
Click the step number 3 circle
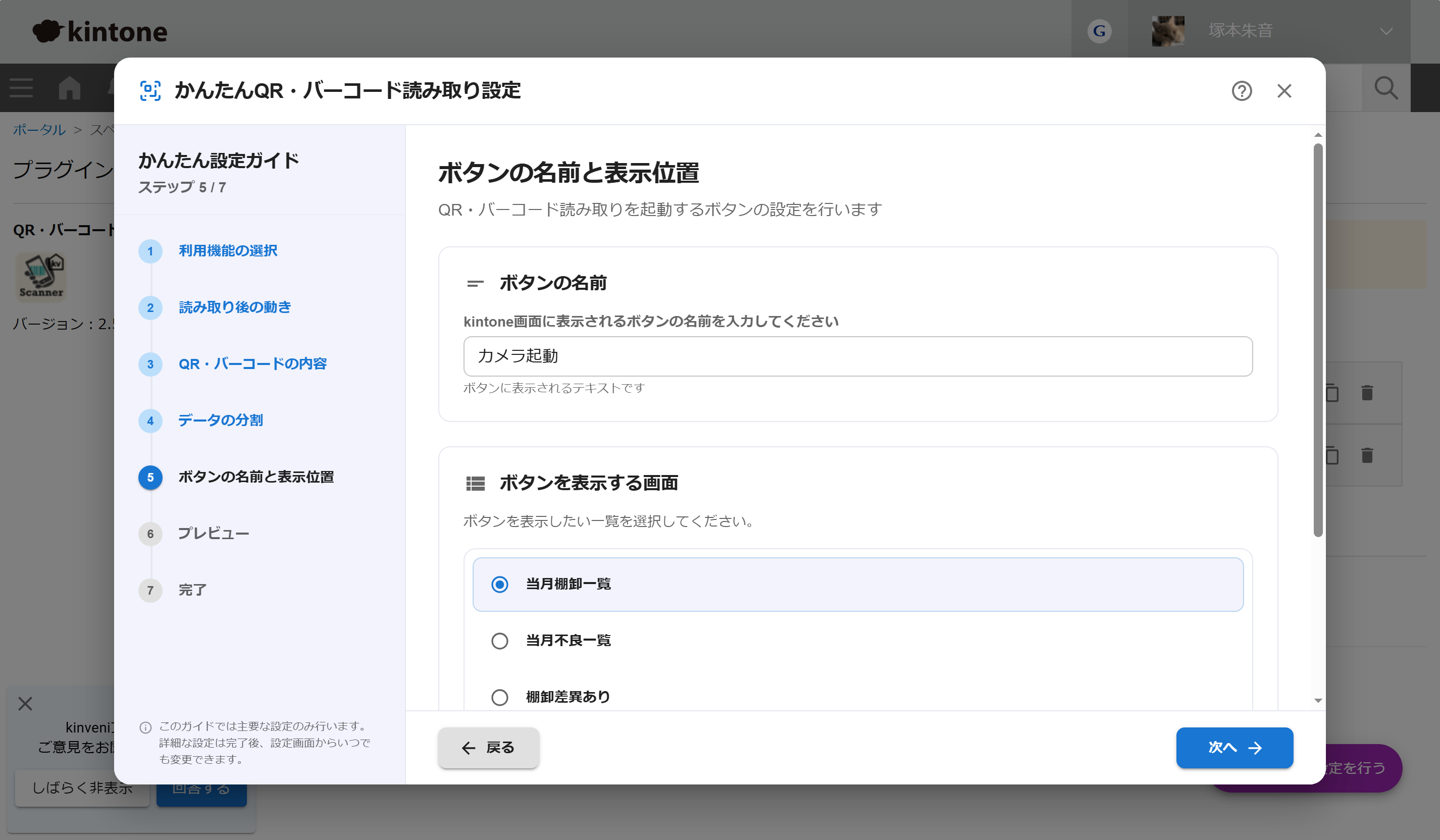[150, 364]
